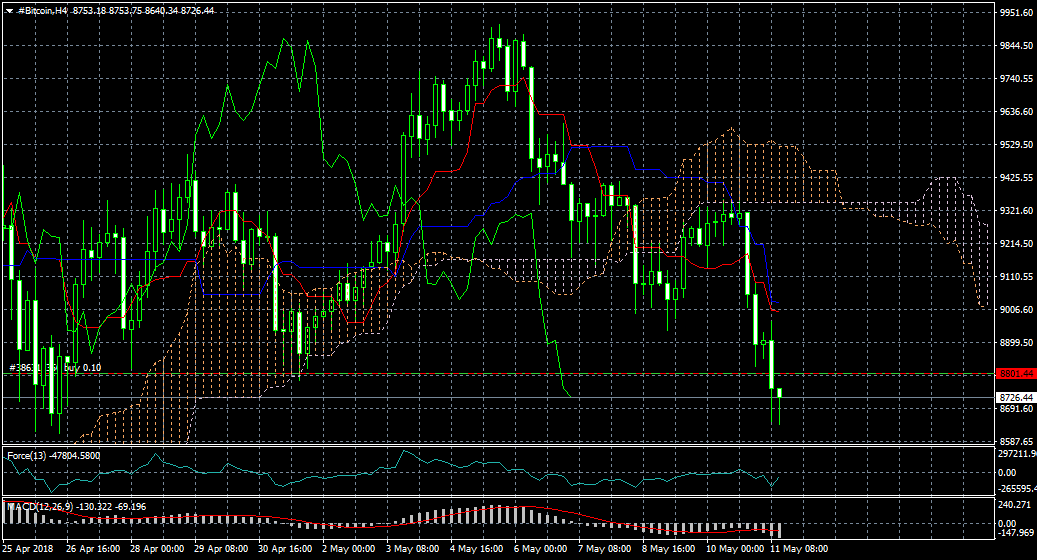
Task: Click the 240.271 MACD scale value
Action: (1015, 505)
